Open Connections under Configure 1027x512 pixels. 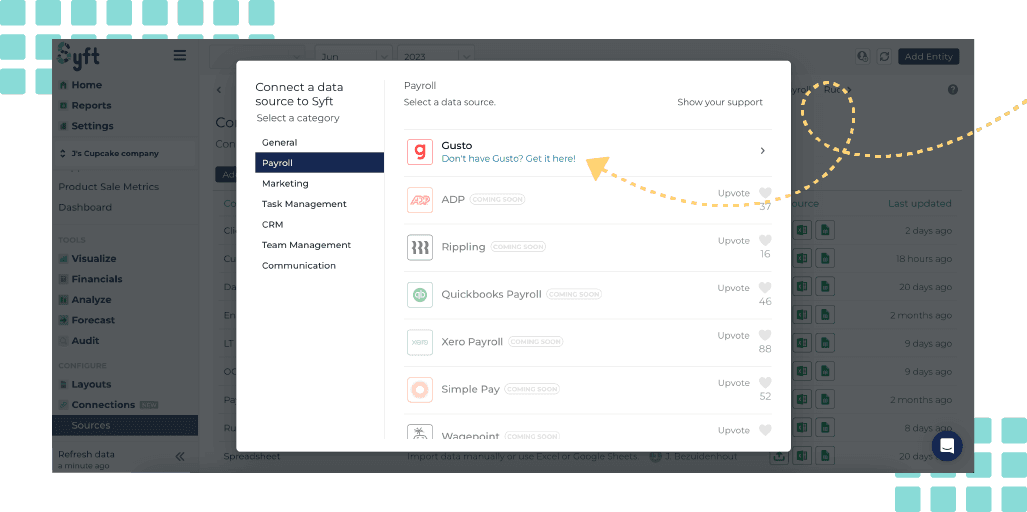pos(103,405)
